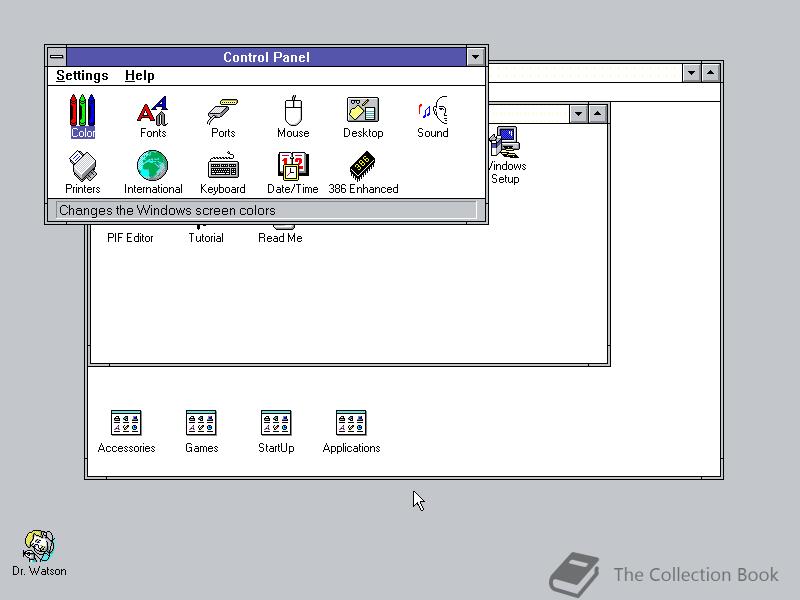800x600 pixels.
Task: Minimize the Program Manager window
Action: point(691,72)
